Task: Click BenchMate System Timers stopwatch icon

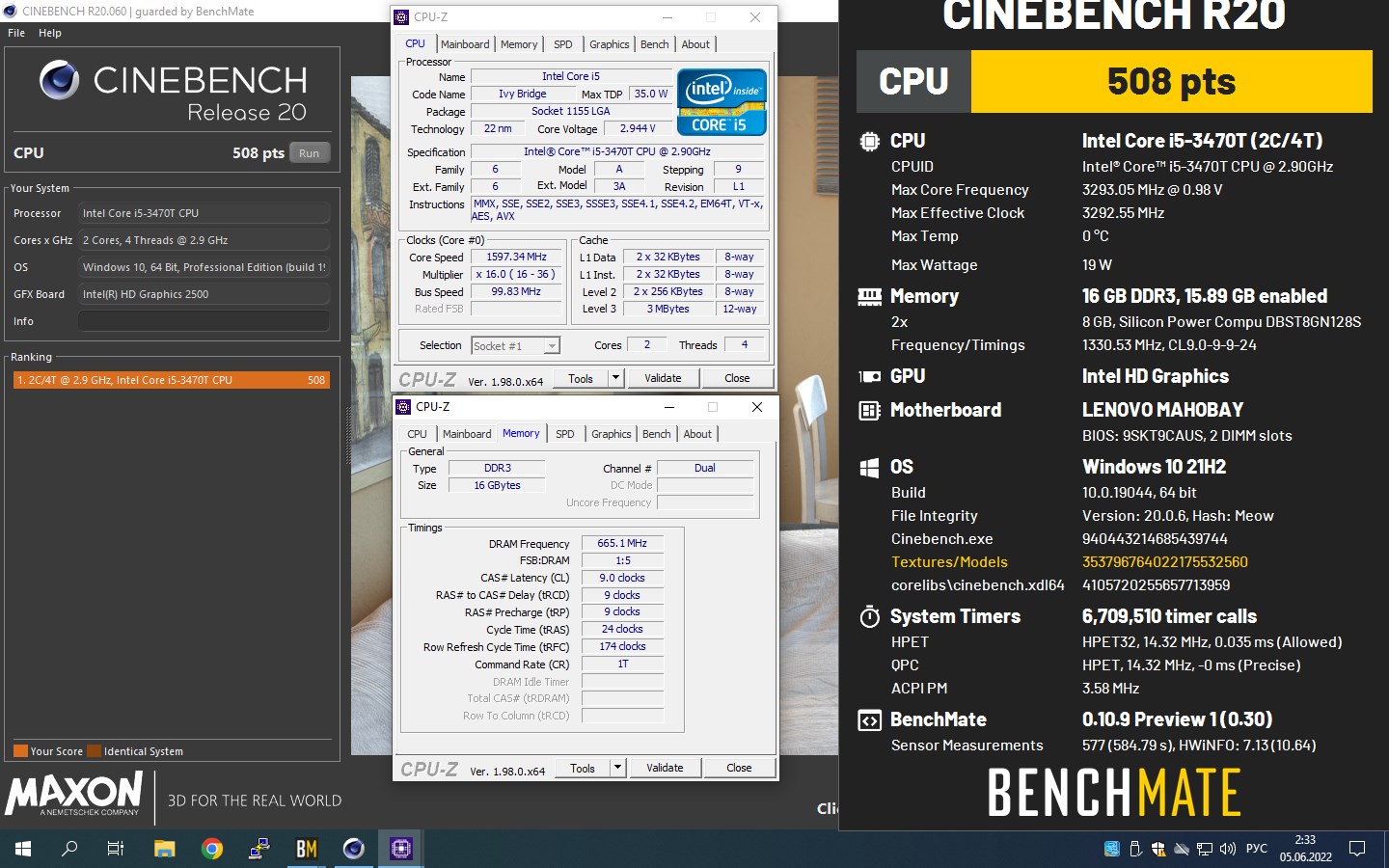Action: pos(869,616)
